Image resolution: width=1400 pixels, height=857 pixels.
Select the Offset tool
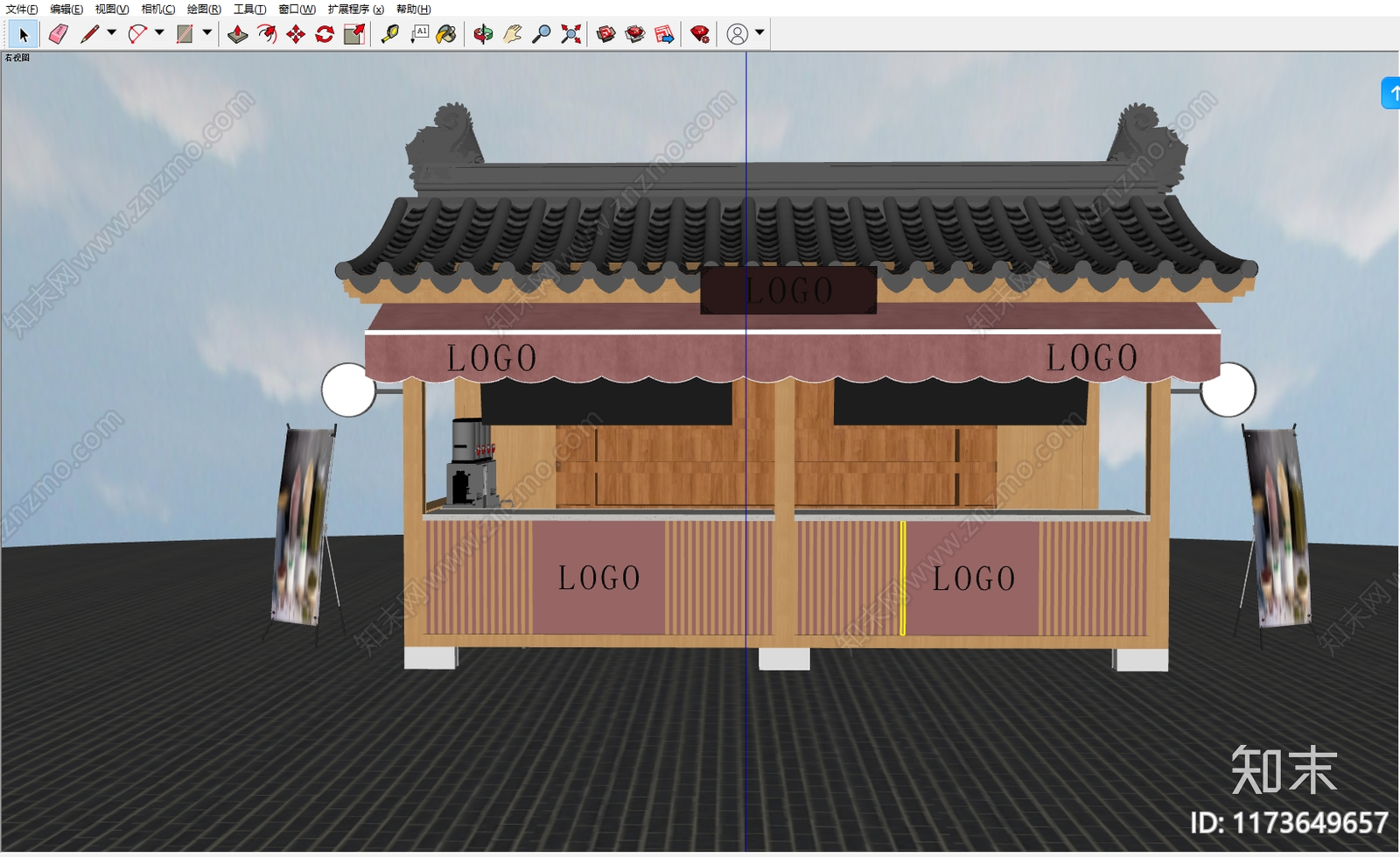(x=267, y=34)
